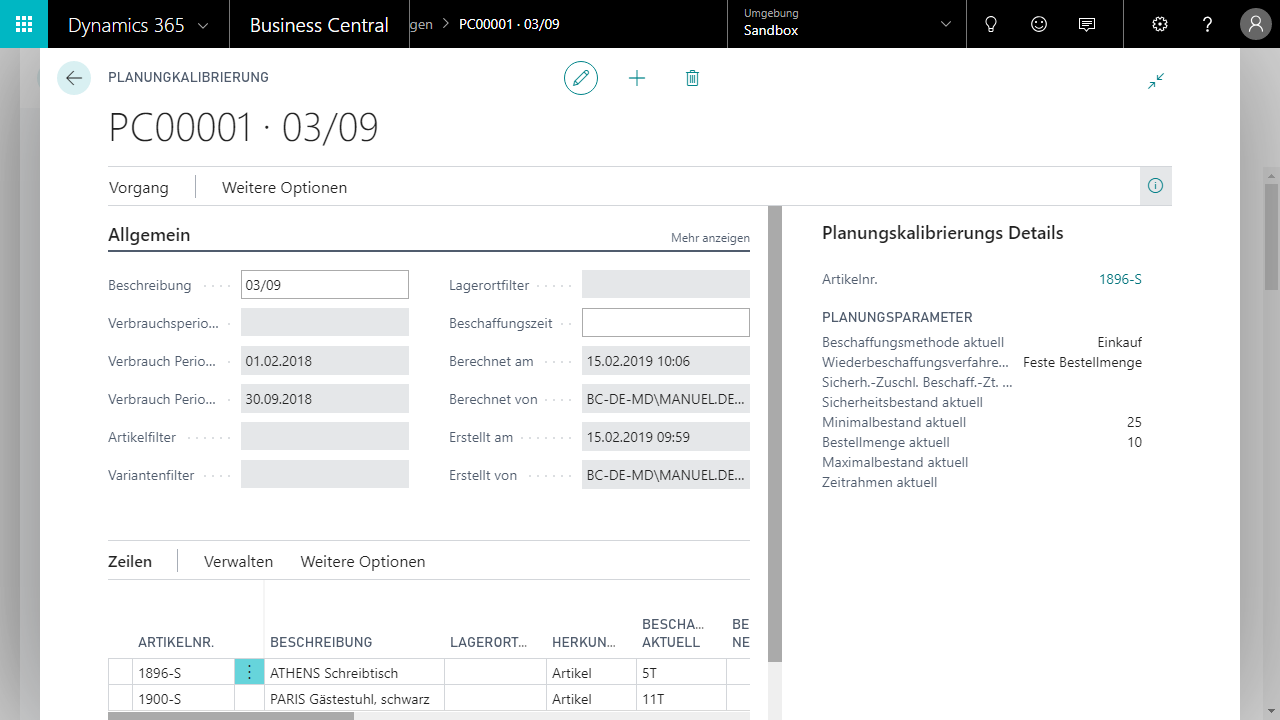Viewport: 1280px width, 720px height.
Task: Click the Beschreibung field containing 03/09
Action: [325, 285]
